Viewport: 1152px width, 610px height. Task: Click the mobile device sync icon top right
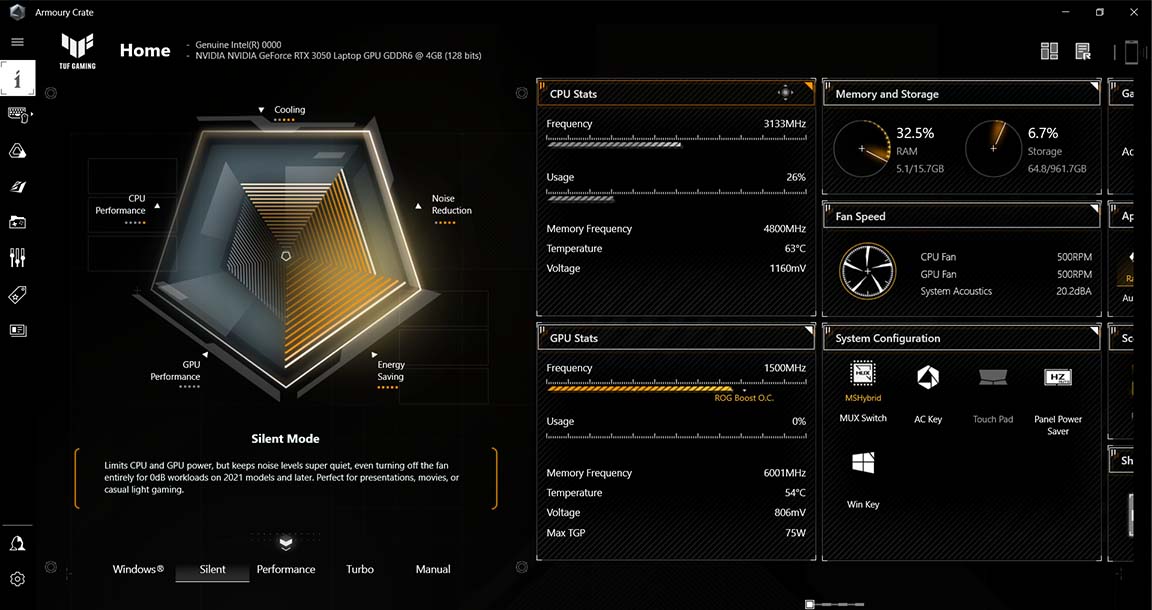point(1131,51)
